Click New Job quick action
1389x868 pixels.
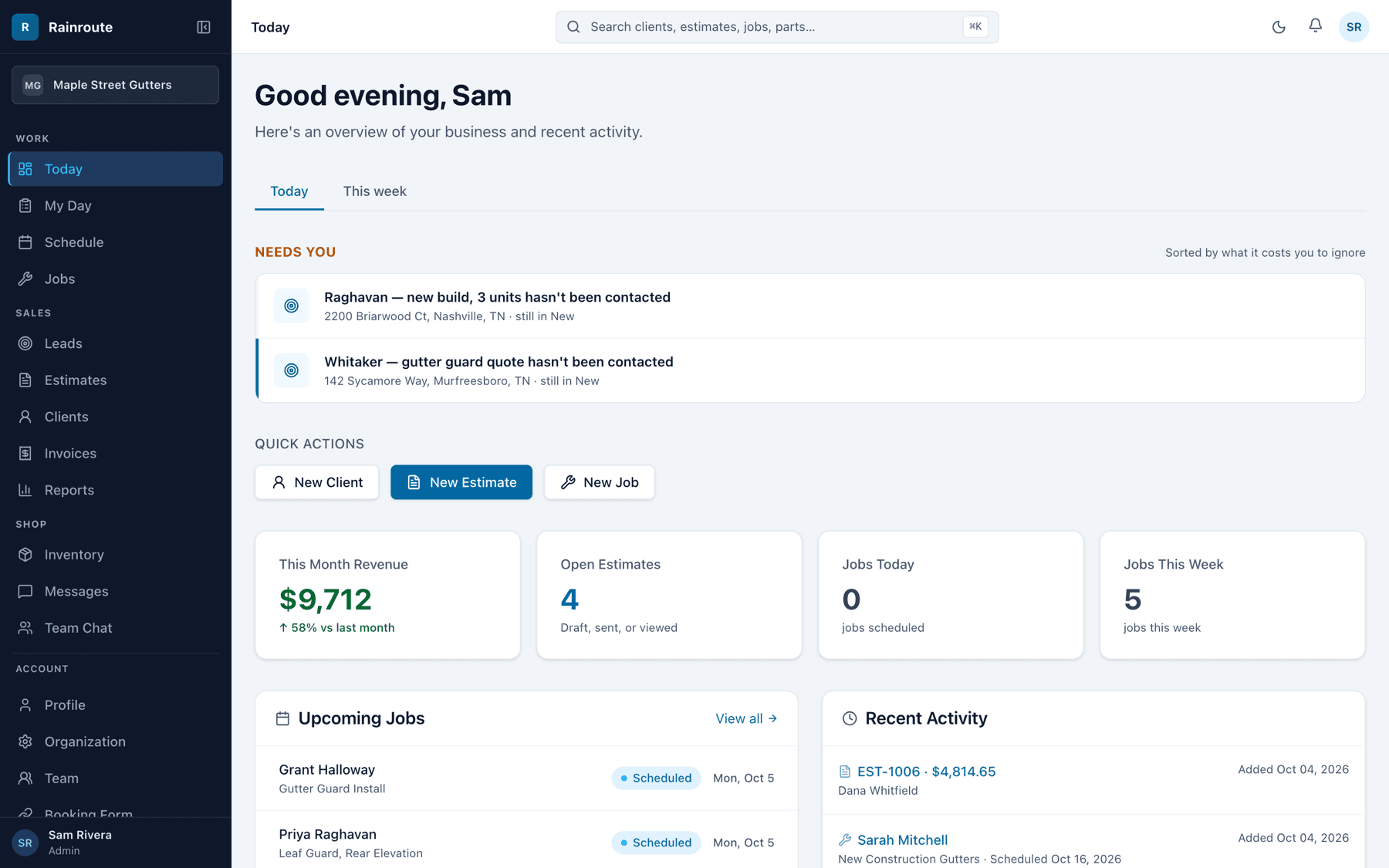click(600, 482)
